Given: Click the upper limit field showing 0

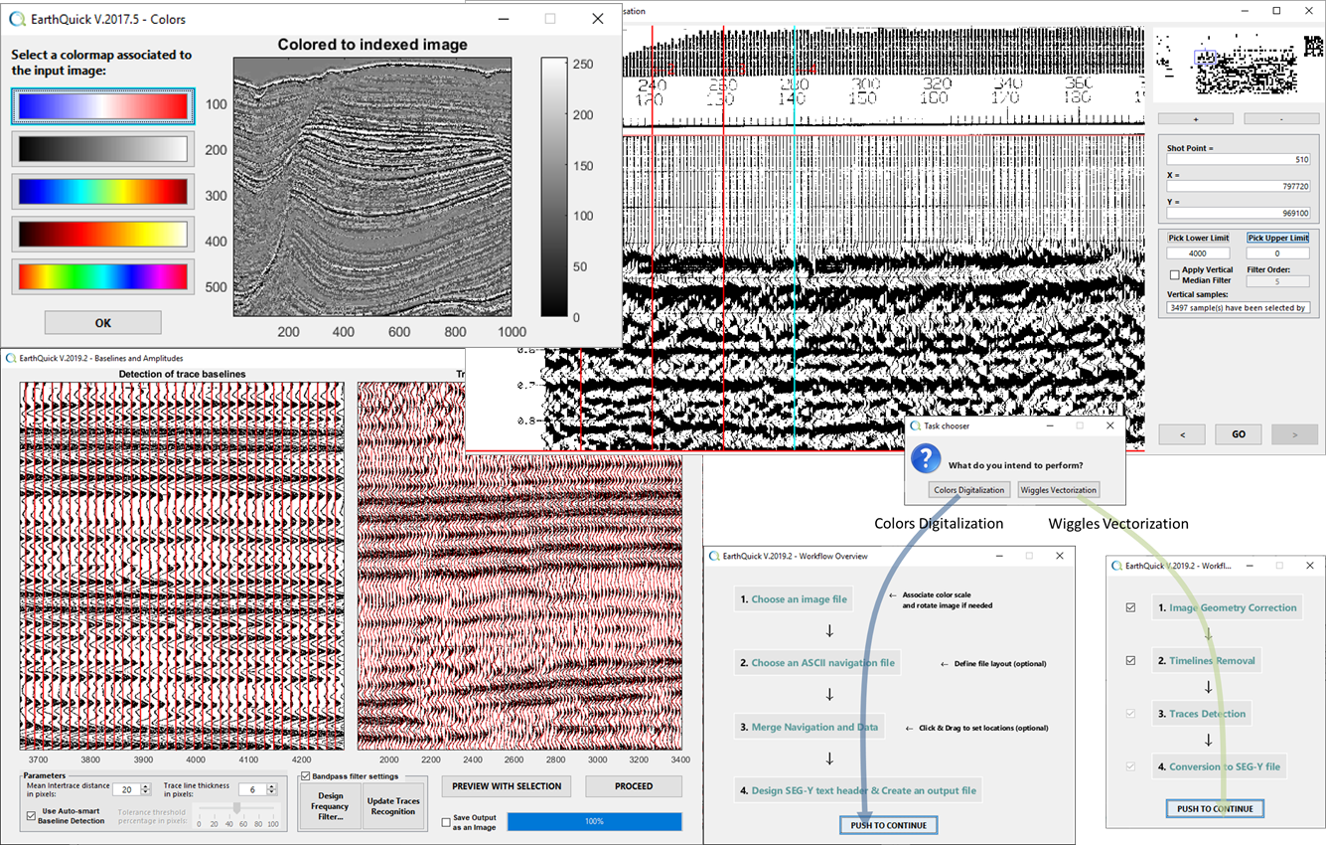Looking at the screenshot, I should point(1278,254).
